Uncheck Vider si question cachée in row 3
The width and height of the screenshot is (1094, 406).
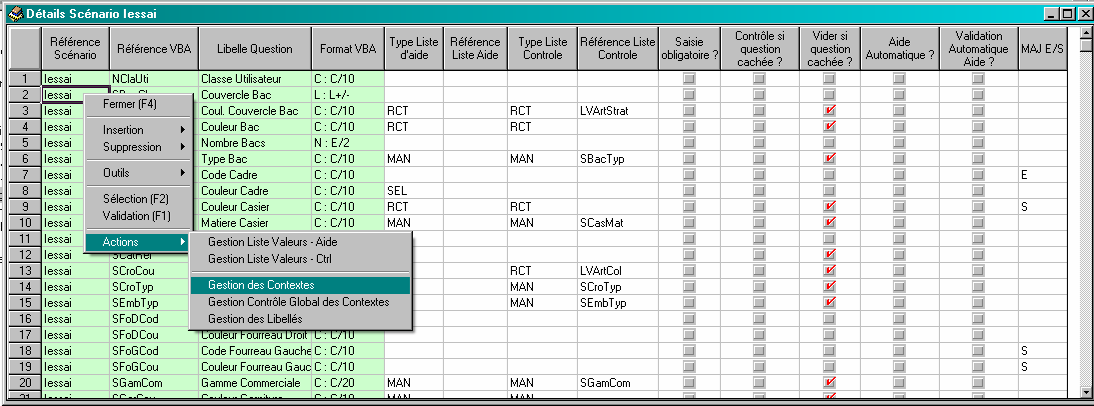[829, 110]
